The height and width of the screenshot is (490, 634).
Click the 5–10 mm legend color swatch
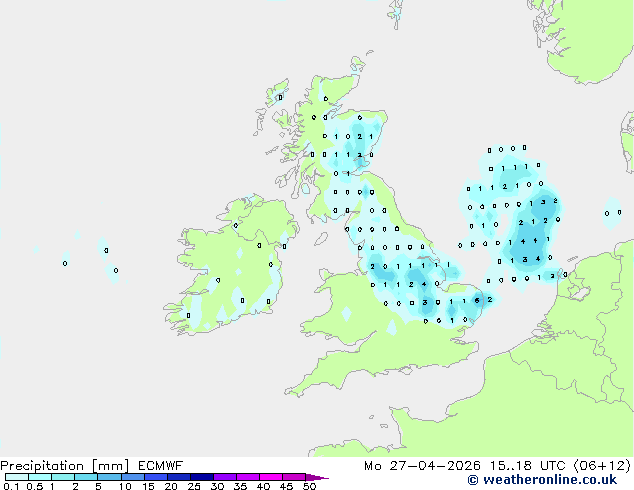[x=109, y=477]
